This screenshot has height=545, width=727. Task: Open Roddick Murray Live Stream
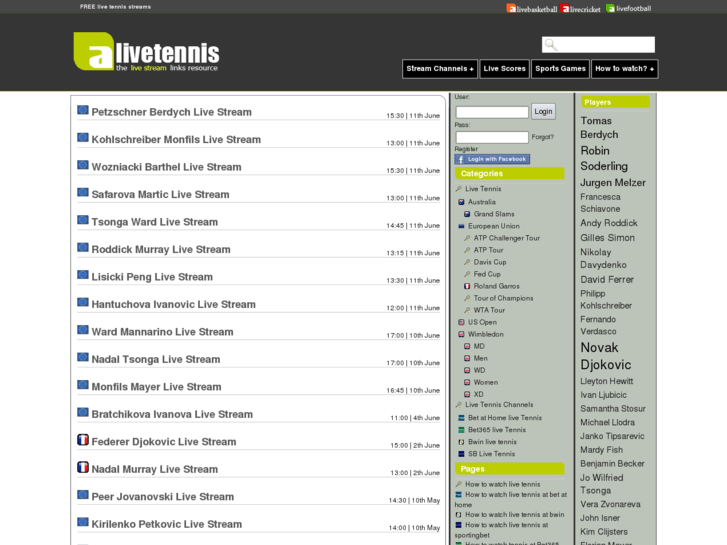point(161,250)
